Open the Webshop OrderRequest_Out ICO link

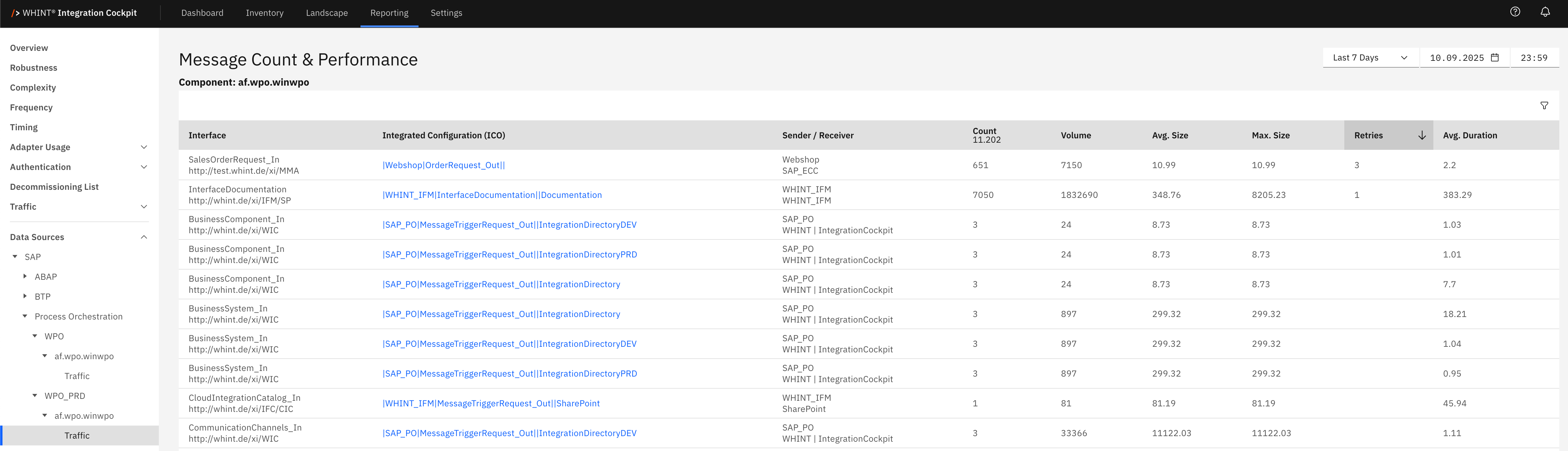[x=444, y=165]
